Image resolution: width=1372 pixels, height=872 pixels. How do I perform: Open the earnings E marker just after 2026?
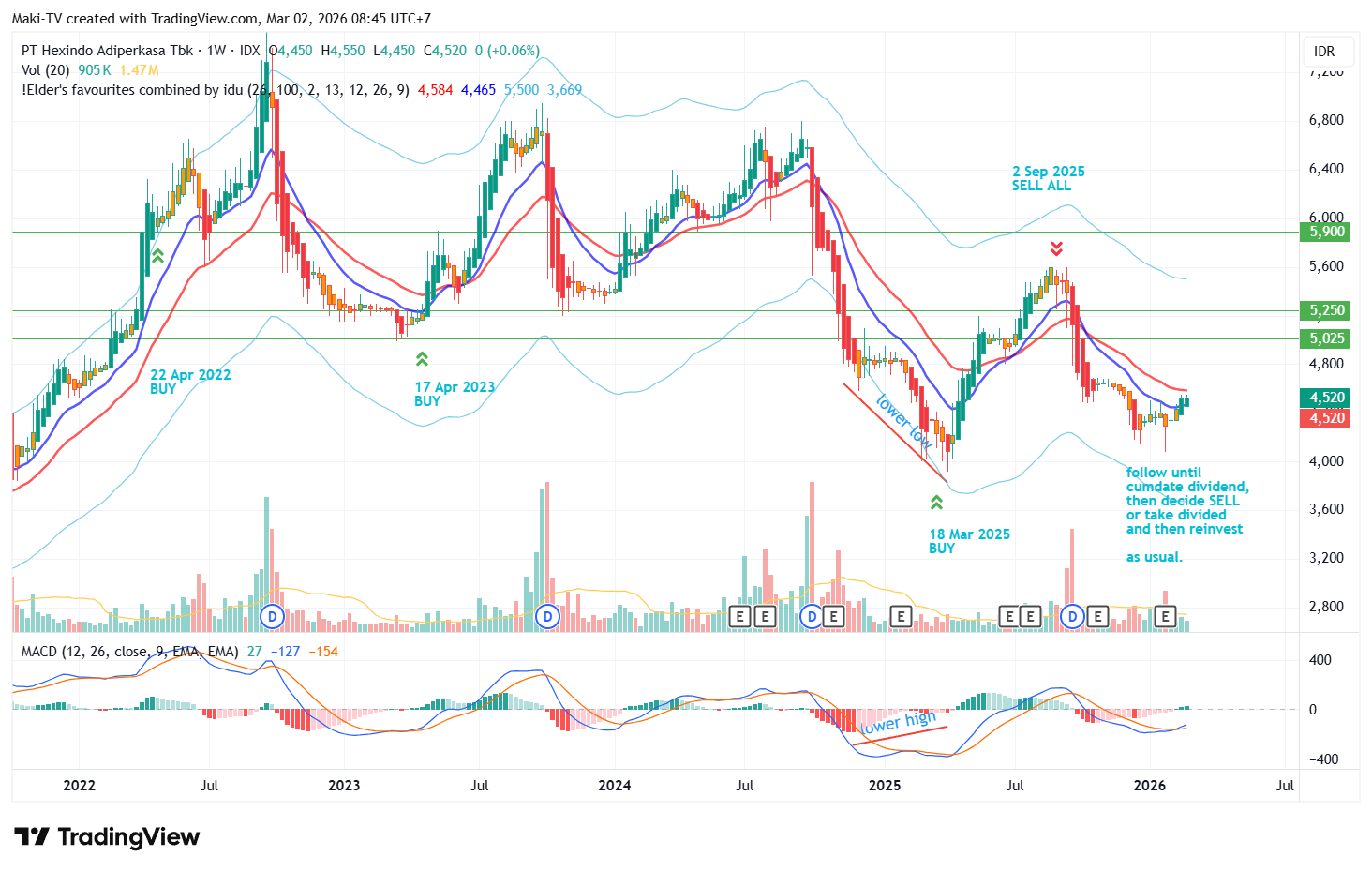tap(1165, 616)
